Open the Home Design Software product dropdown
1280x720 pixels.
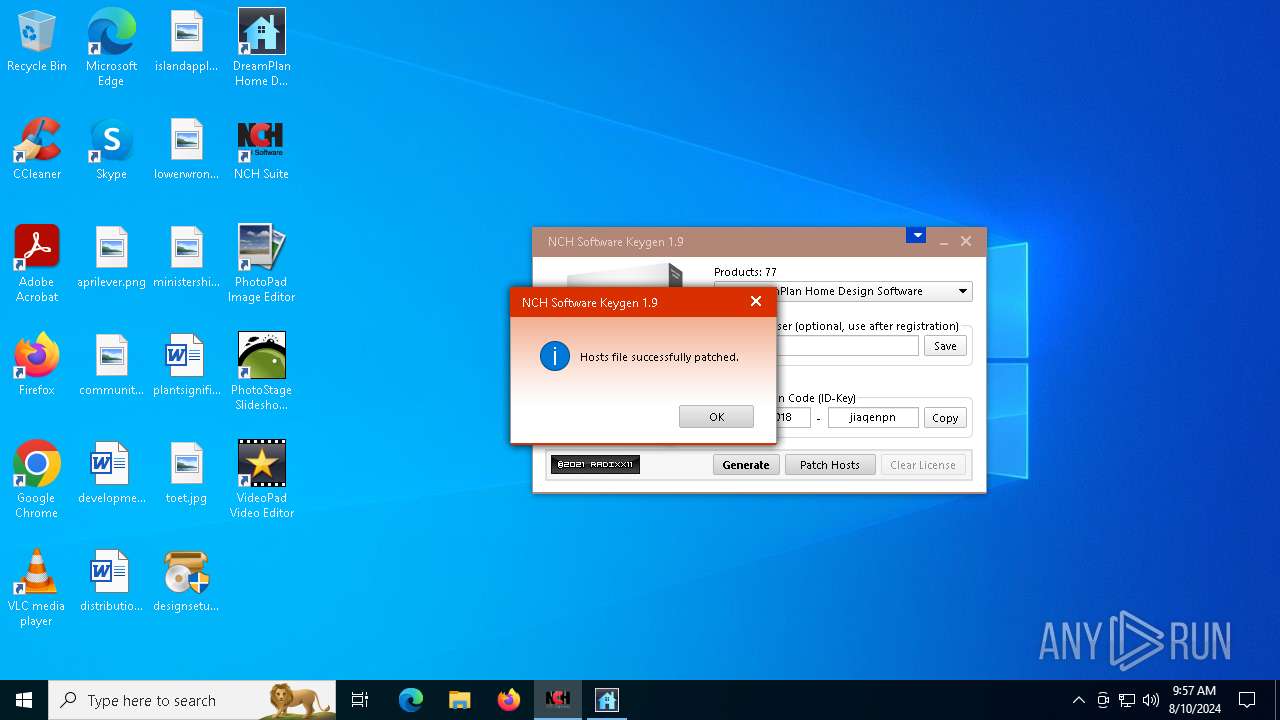click(963, 291)
